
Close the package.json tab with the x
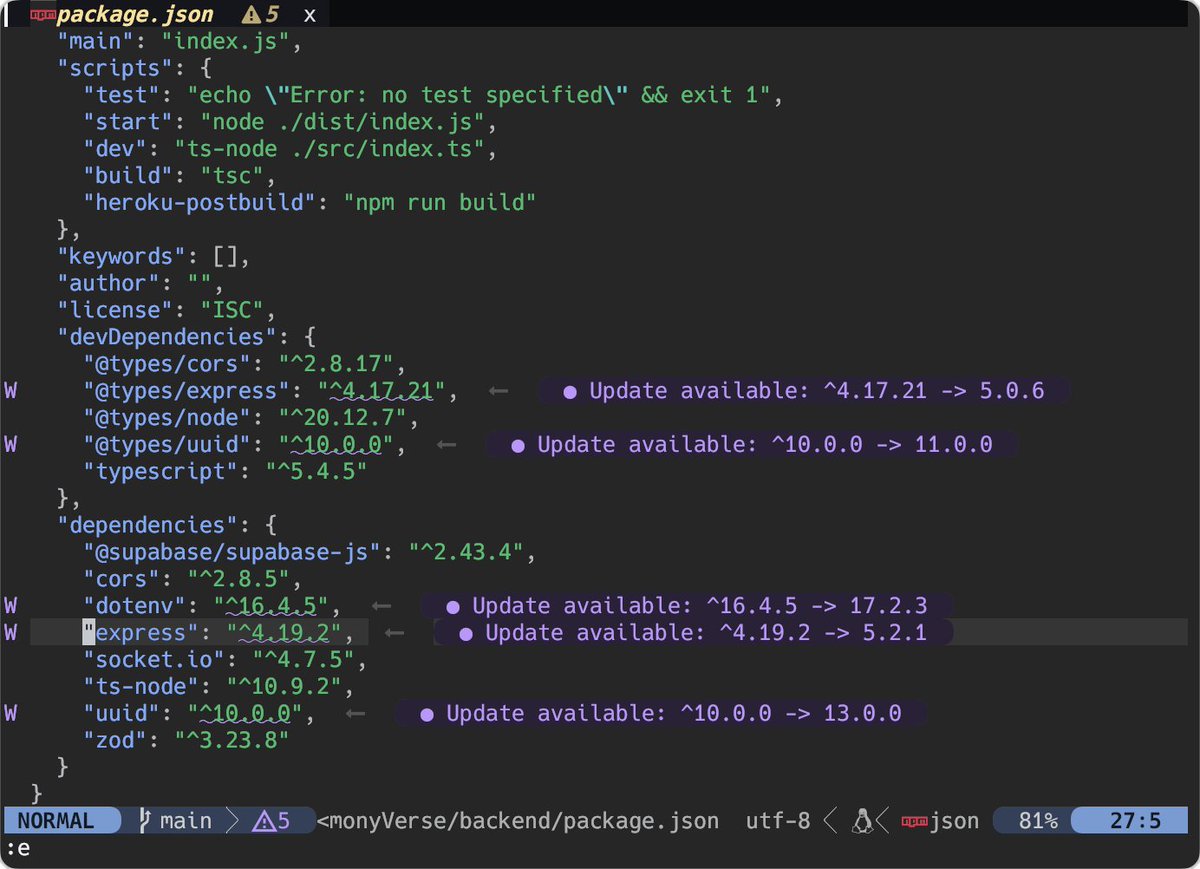coord(310,16)
